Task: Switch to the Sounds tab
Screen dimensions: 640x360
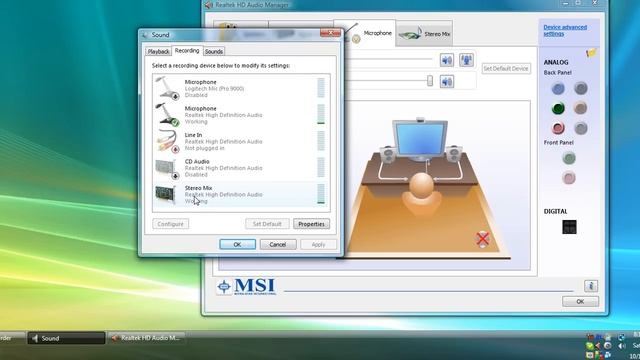Action: (x=214, y=51)
